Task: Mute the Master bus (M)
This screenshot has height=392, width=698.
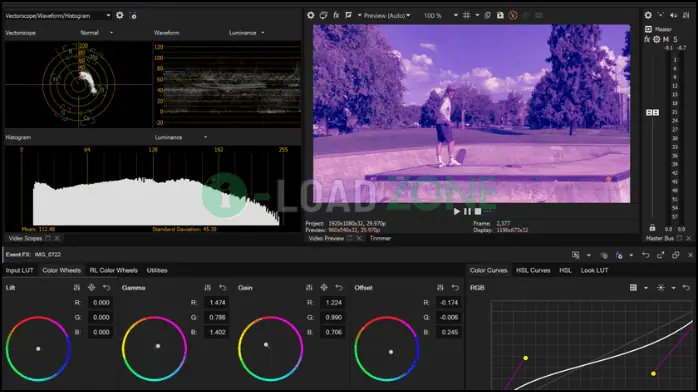Action: pos(666,39)
